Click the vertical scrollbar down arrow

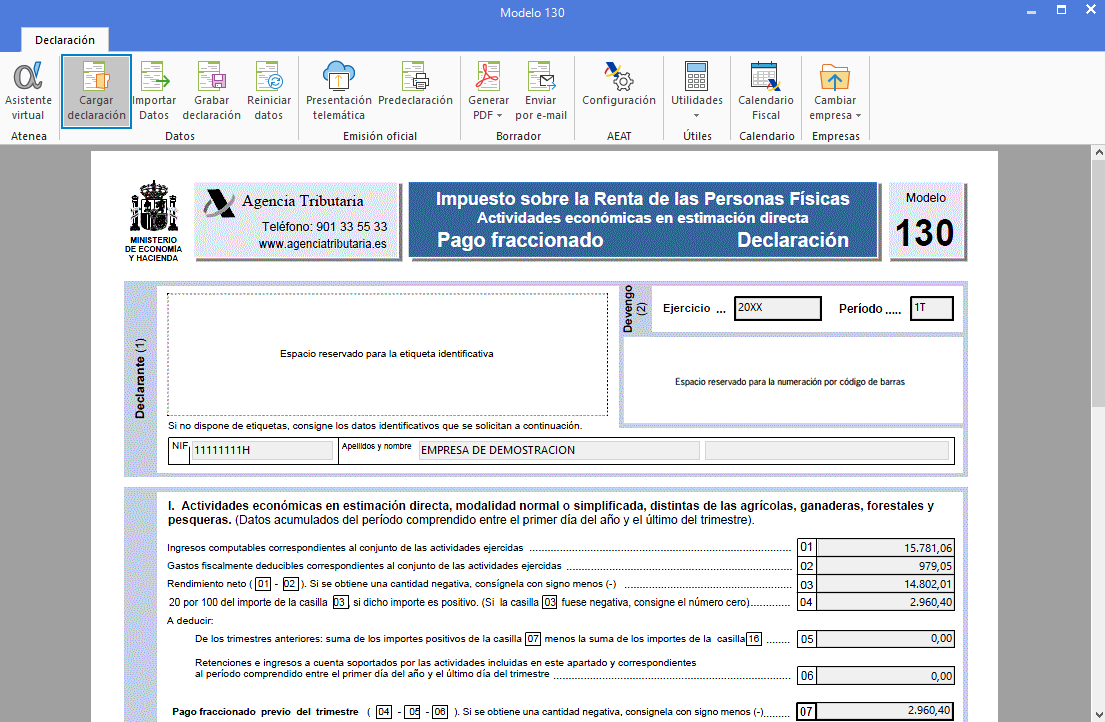pos(1097,714)
